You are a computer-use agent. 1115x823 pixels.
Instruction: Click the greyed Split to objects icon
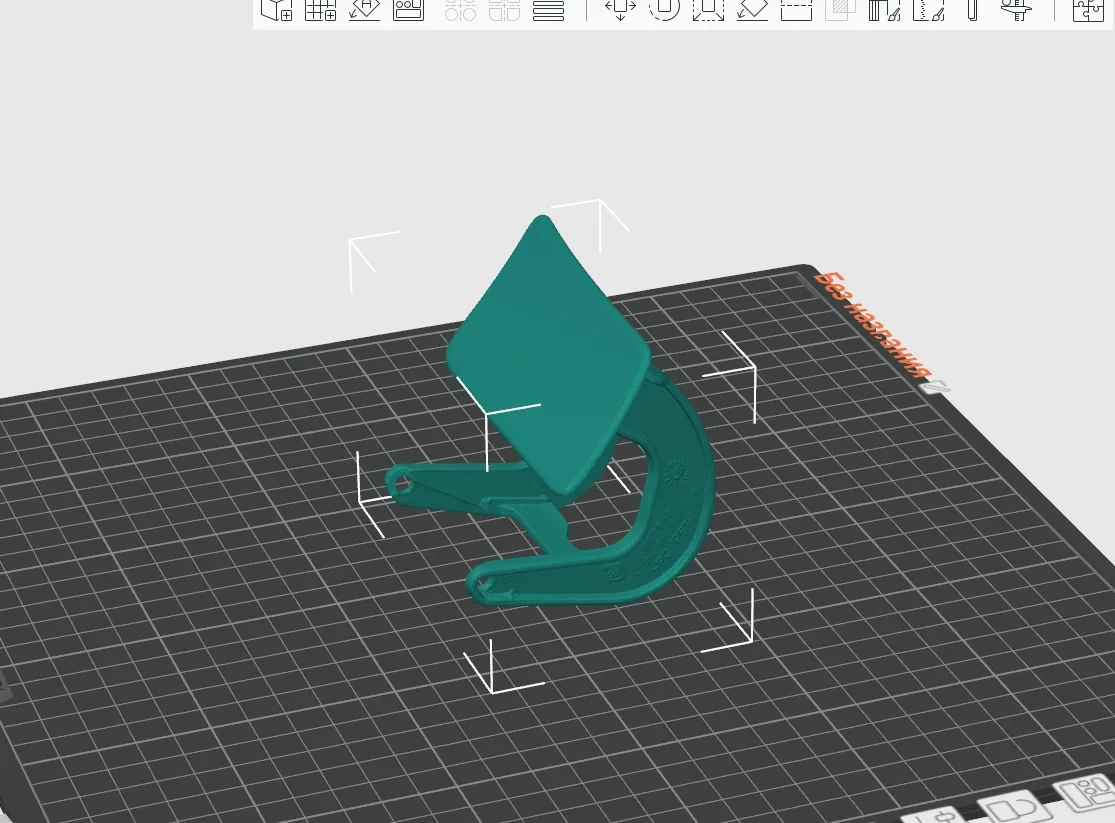pyautogui.click(x=460, y=9)
